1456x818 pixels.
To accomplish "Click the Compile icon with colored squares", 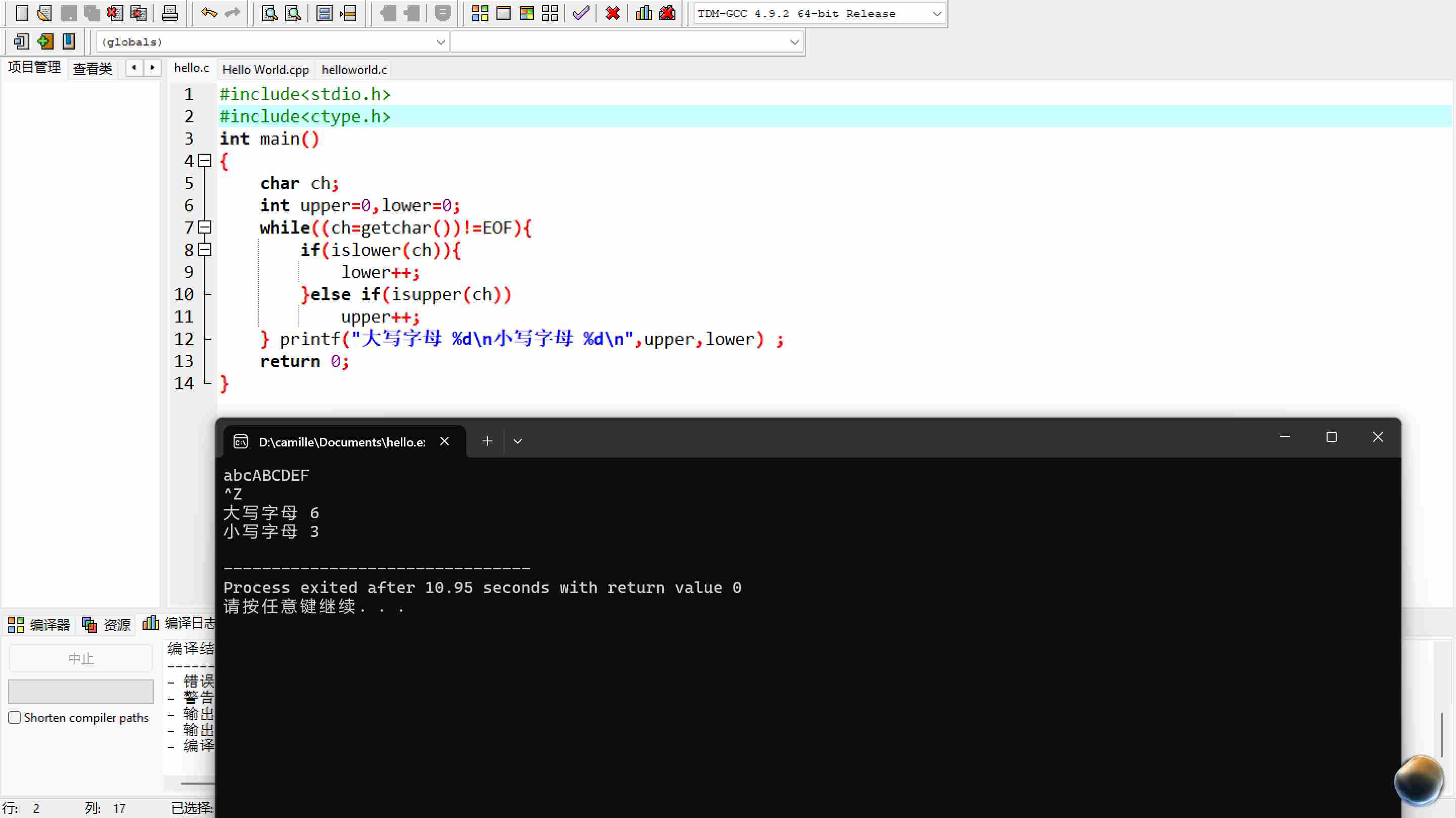I will pyautogui.click(x=480, y=13).
